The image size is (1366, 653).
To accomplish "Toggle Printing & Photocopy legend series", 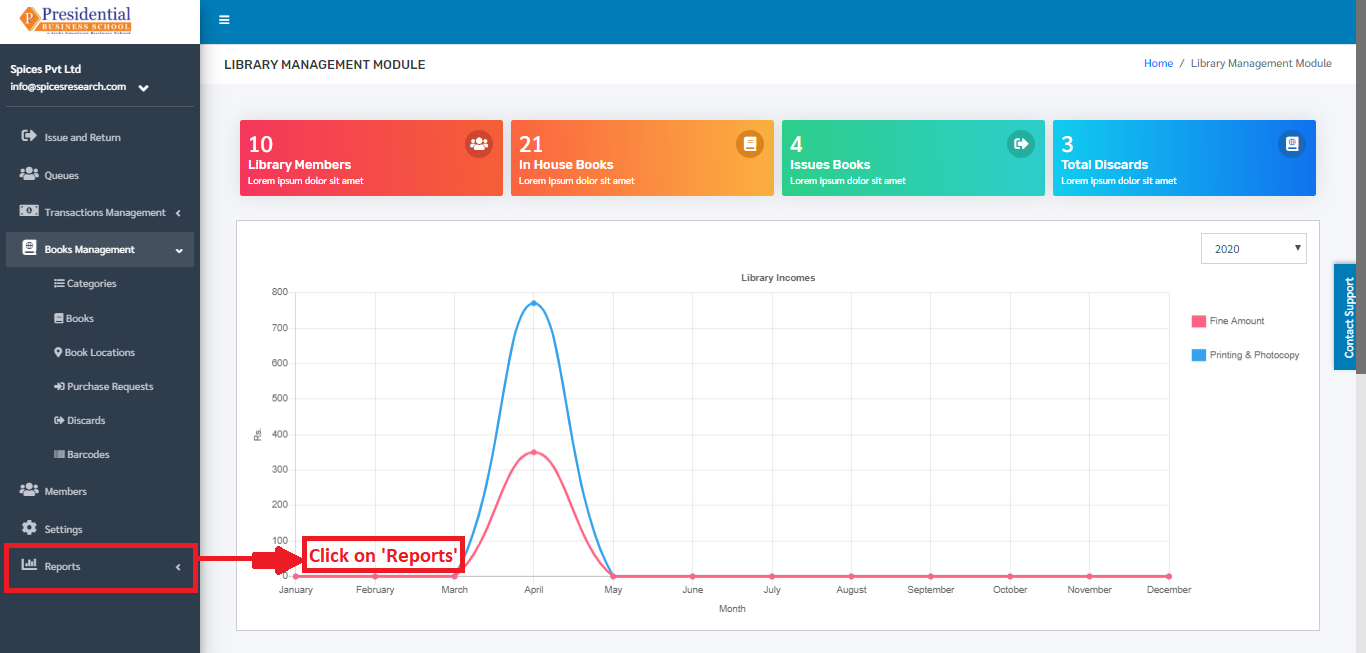I will [1245, 355].
